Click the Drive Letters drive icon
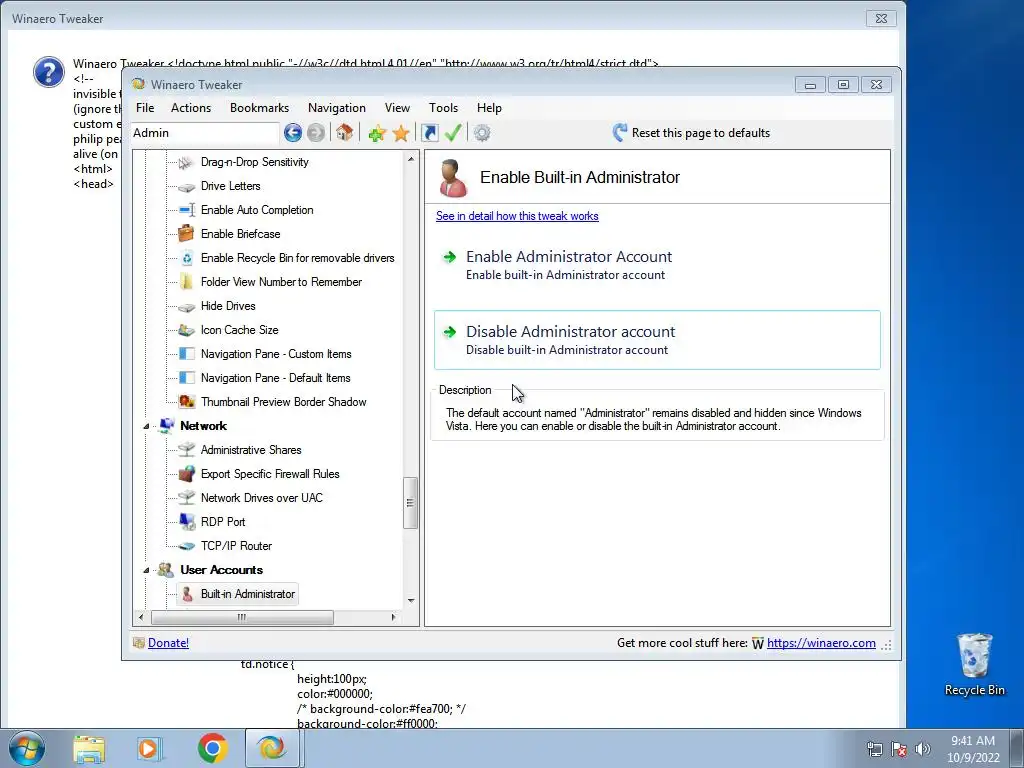The image size is (1024, 768). (x=186, y=186)
